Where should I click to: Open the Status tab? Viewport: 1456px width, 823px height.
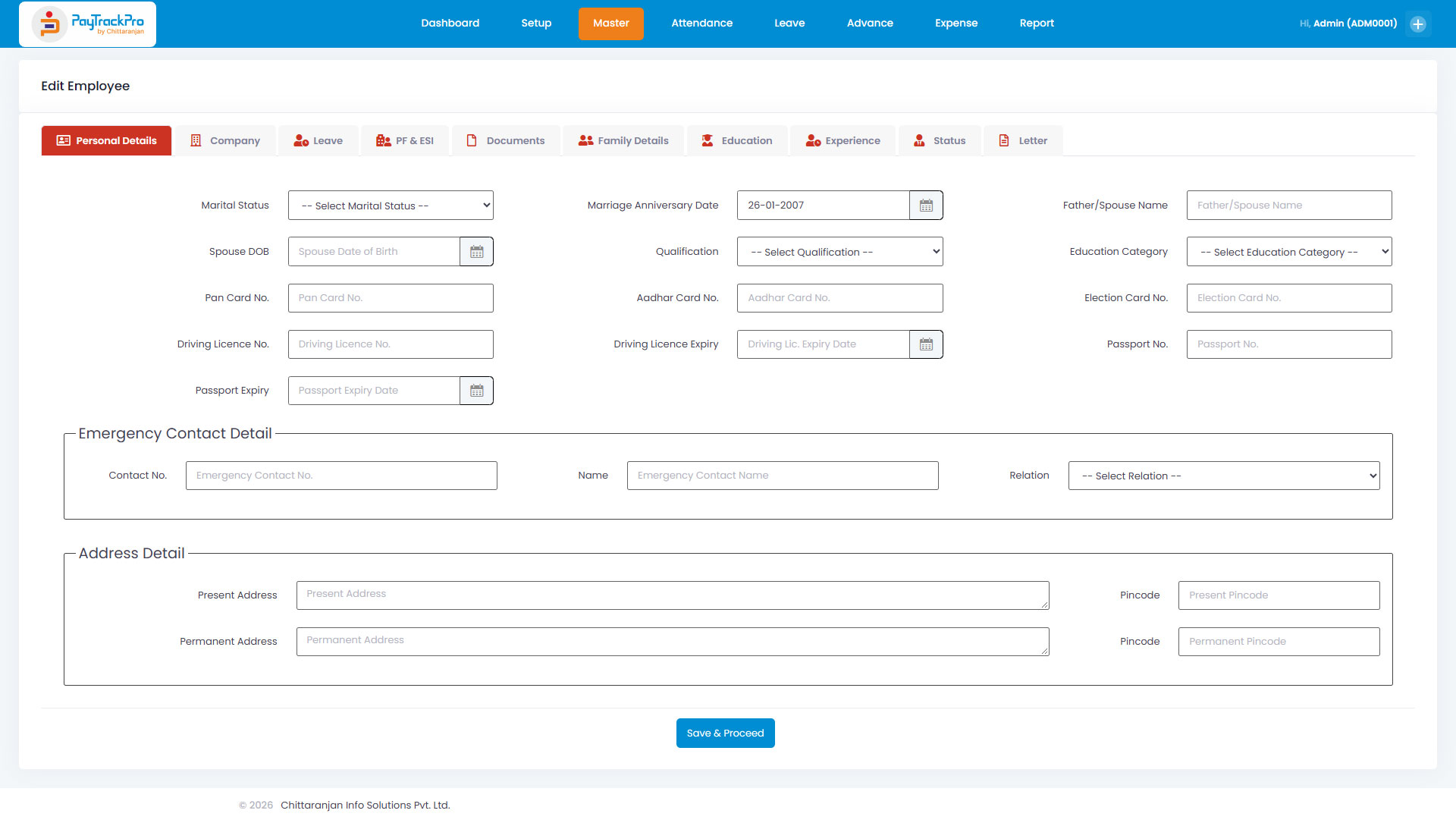click(940, 141)
